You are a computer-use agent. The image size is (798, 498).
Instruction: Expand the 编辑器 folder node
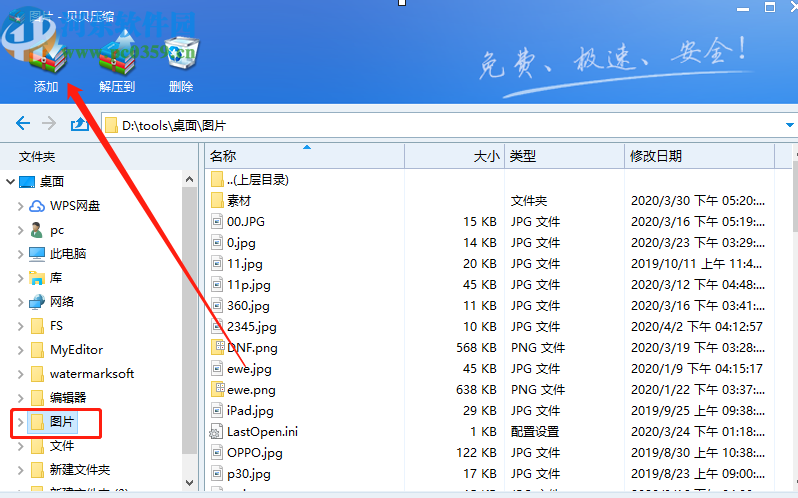20,398
